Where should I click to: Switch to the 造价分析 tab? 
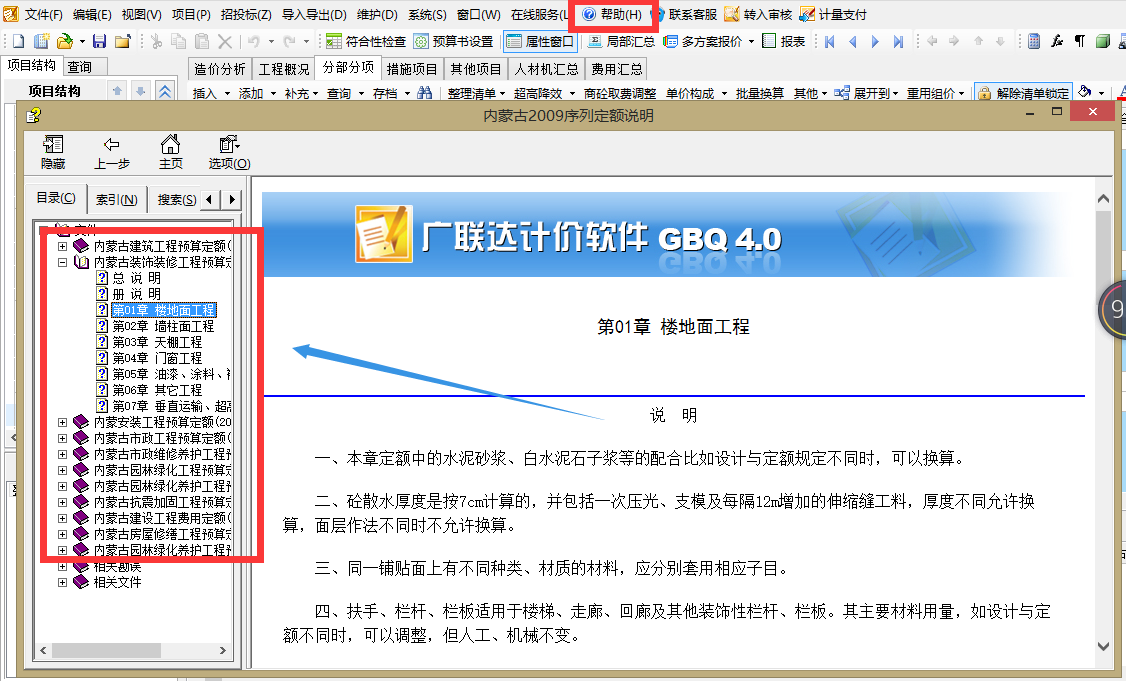[220, 69]
